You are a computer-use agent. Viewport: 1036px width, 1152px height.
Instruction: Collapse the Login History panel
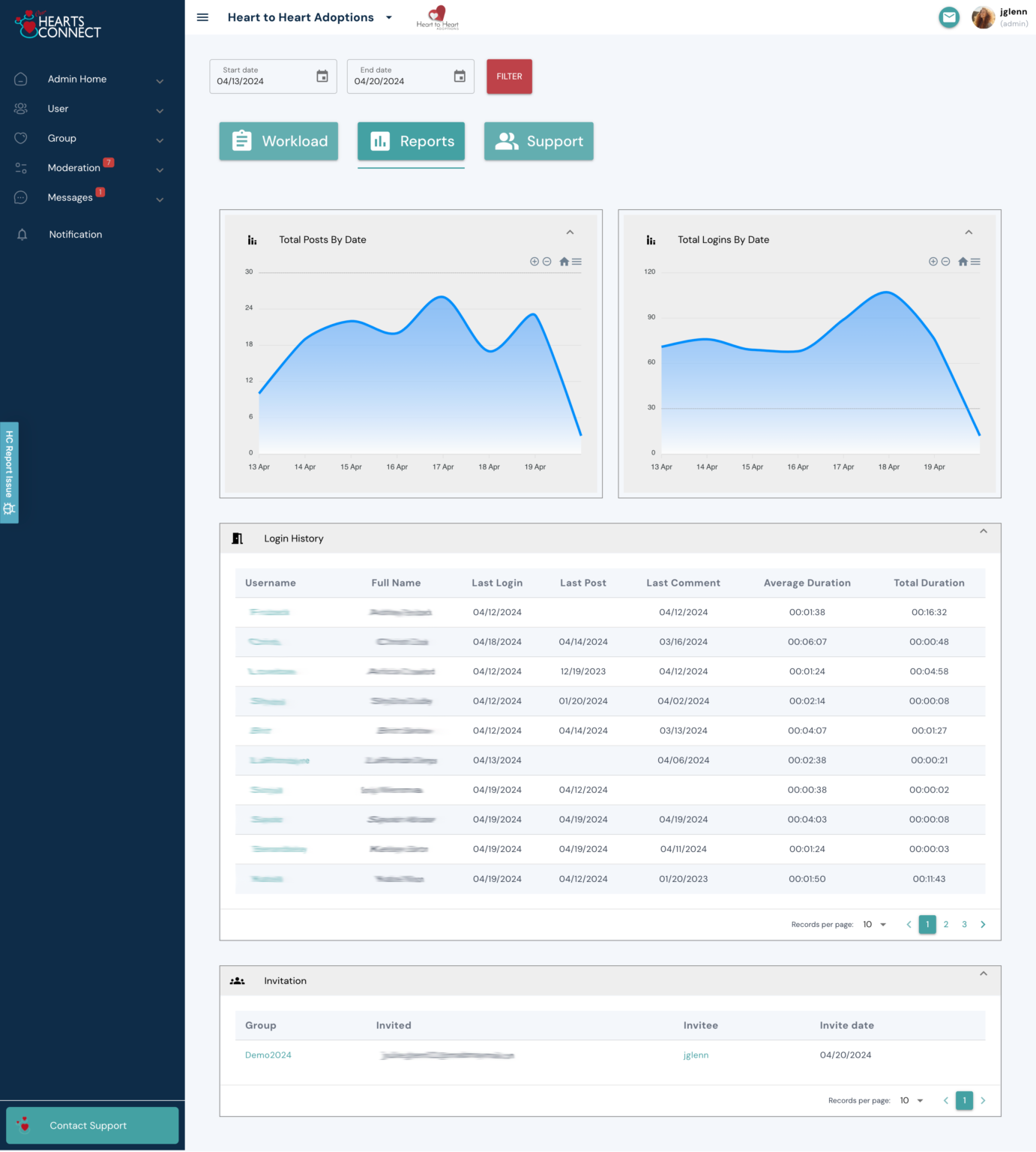pyautogui.click(x=984, y=531)
